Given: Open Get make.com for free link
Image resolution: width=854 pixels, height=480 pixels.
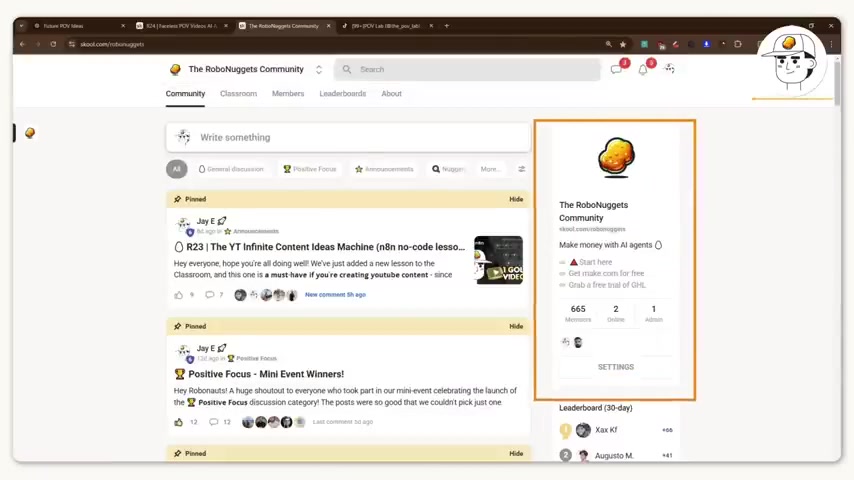Looking at the screenshot, I should pos(606,274).
